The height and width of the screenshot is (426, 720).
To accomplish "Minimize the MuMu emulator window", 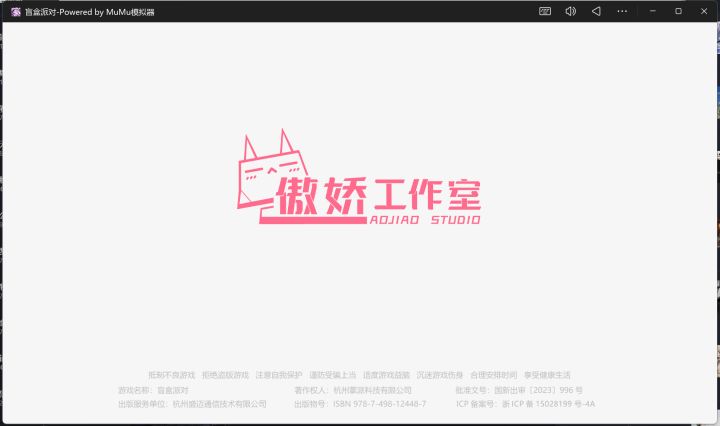I will coord(652,11).
